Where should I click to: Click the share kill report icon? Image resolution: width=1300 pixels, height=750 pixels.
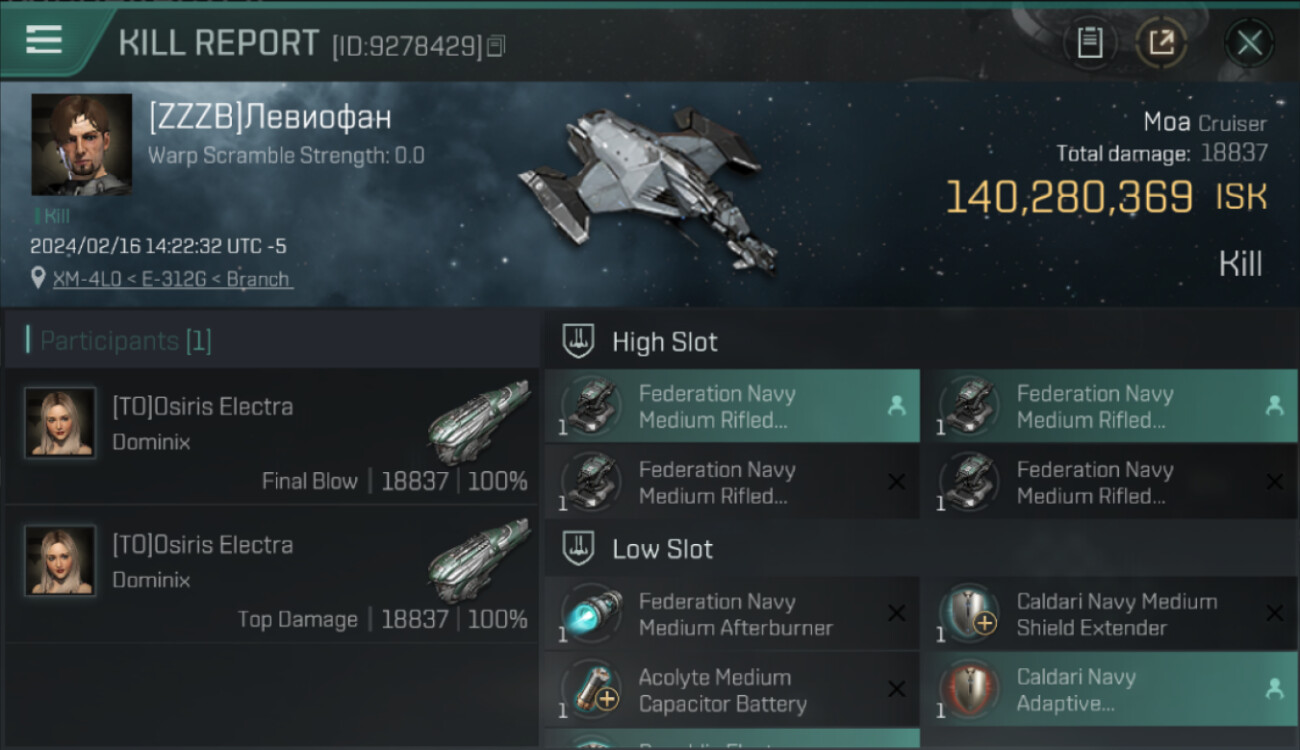point(1161,43)
